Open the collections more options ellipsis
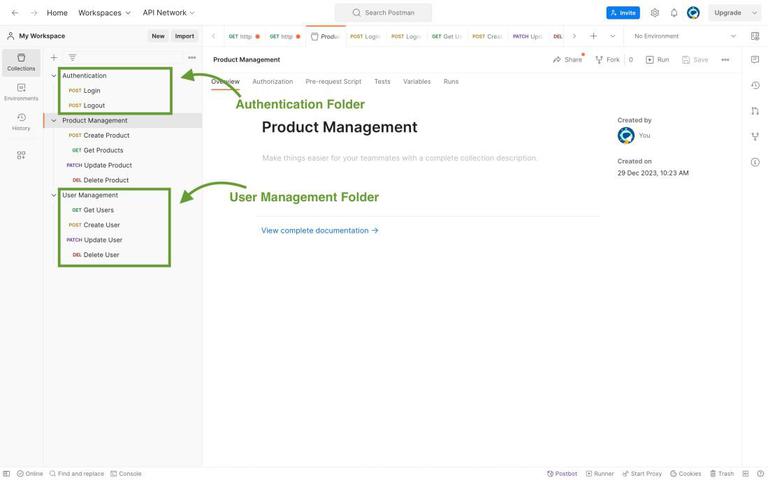This screenshot has height=480, width=768. point(192,57)
